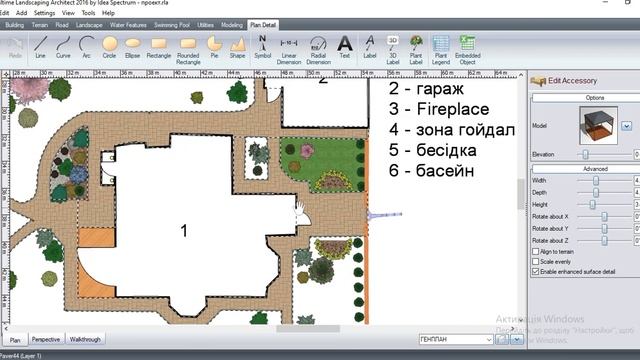Switch to the Landscape tab
The width and height of the screenshot is (640, 360).
pos(89,25)
